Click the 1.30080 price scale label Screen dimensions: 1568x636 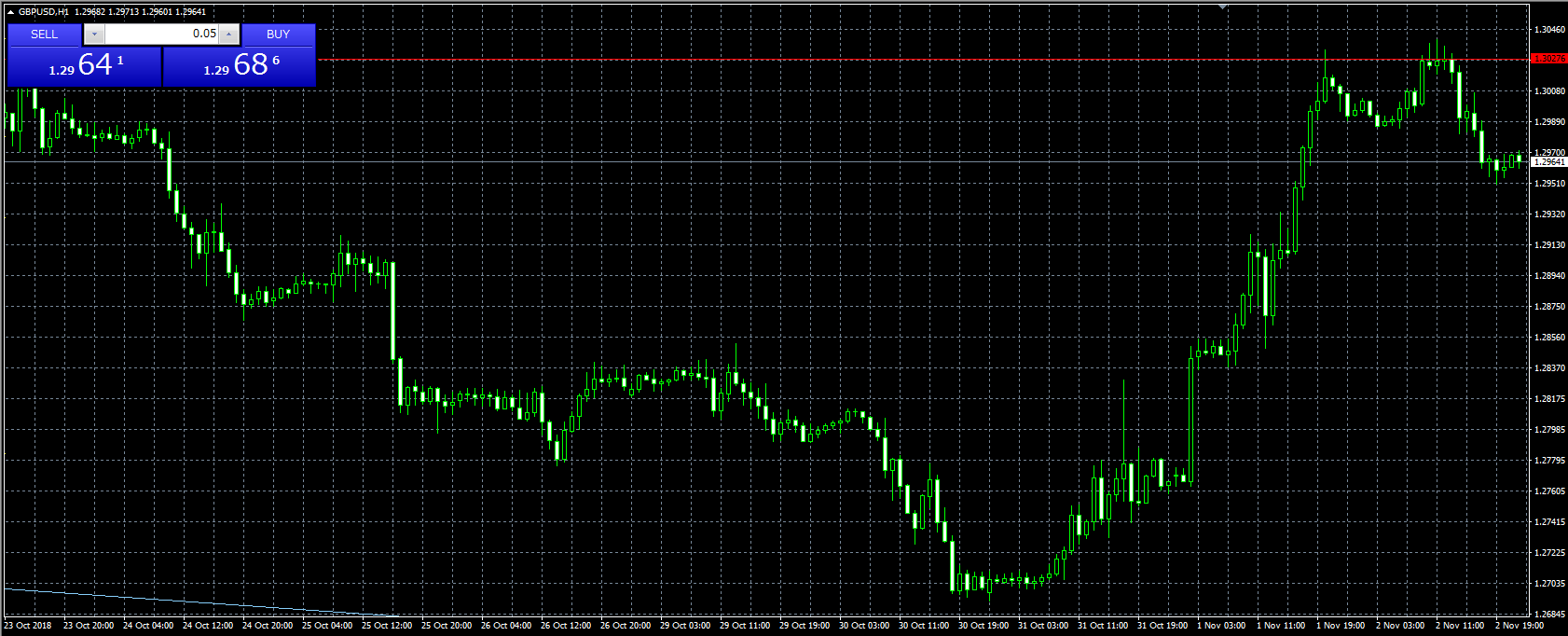[x=1549, y=91]
